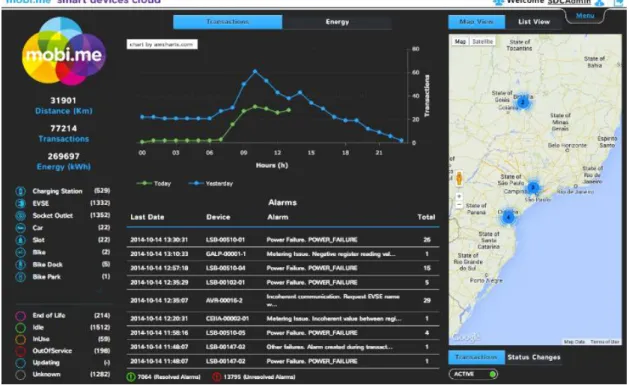Click the Alarm column header

pyautogui.click(x=278, y=217)
